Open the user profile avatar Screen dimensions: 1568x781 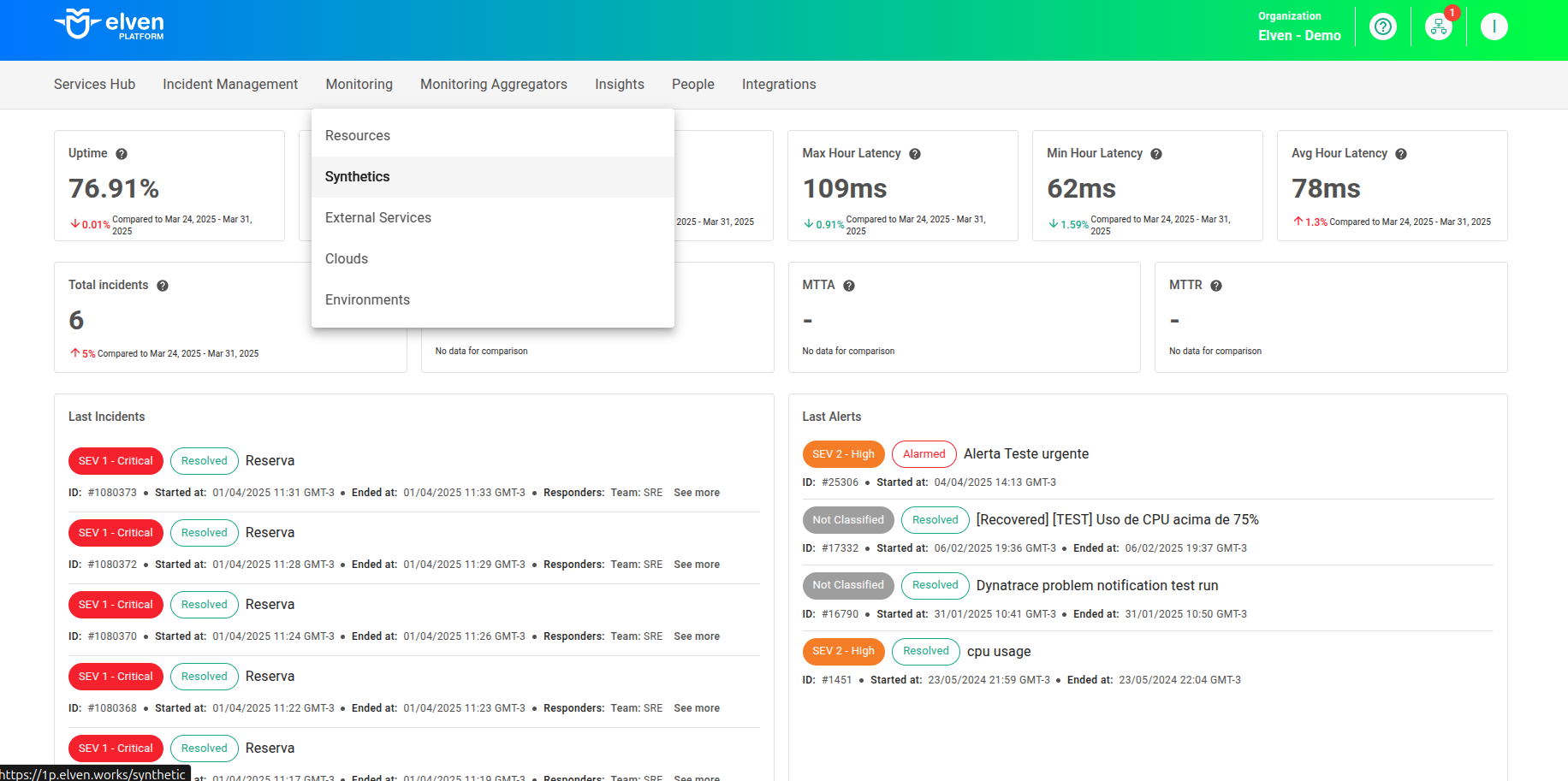(1494, 27)
